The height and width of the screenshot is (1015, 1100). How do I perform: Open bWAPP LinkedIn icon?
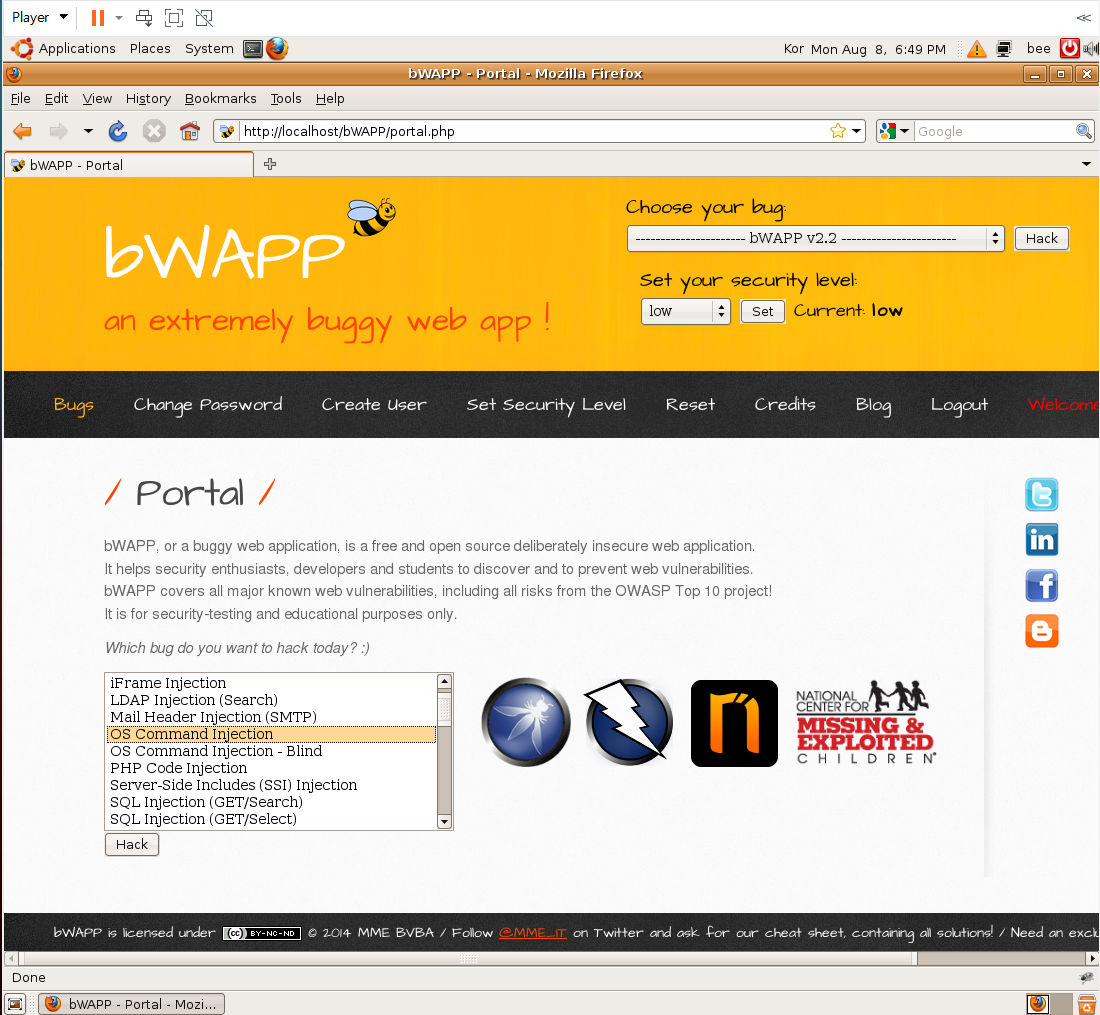(x=1042, y=540)
